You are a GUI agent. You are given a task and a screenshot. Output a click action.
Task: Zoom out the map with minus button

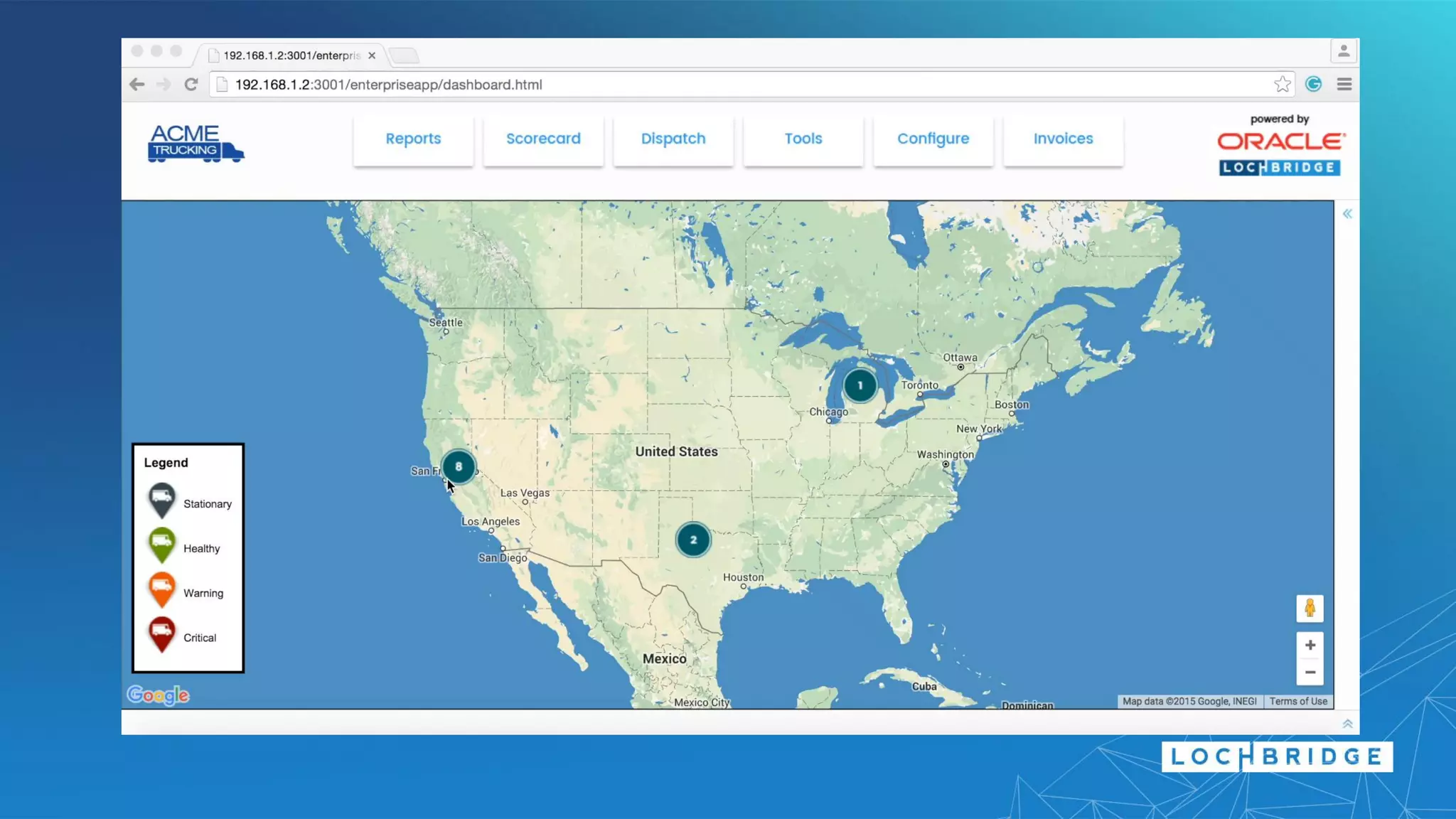pyautogui.click(x=1310, y=672)
